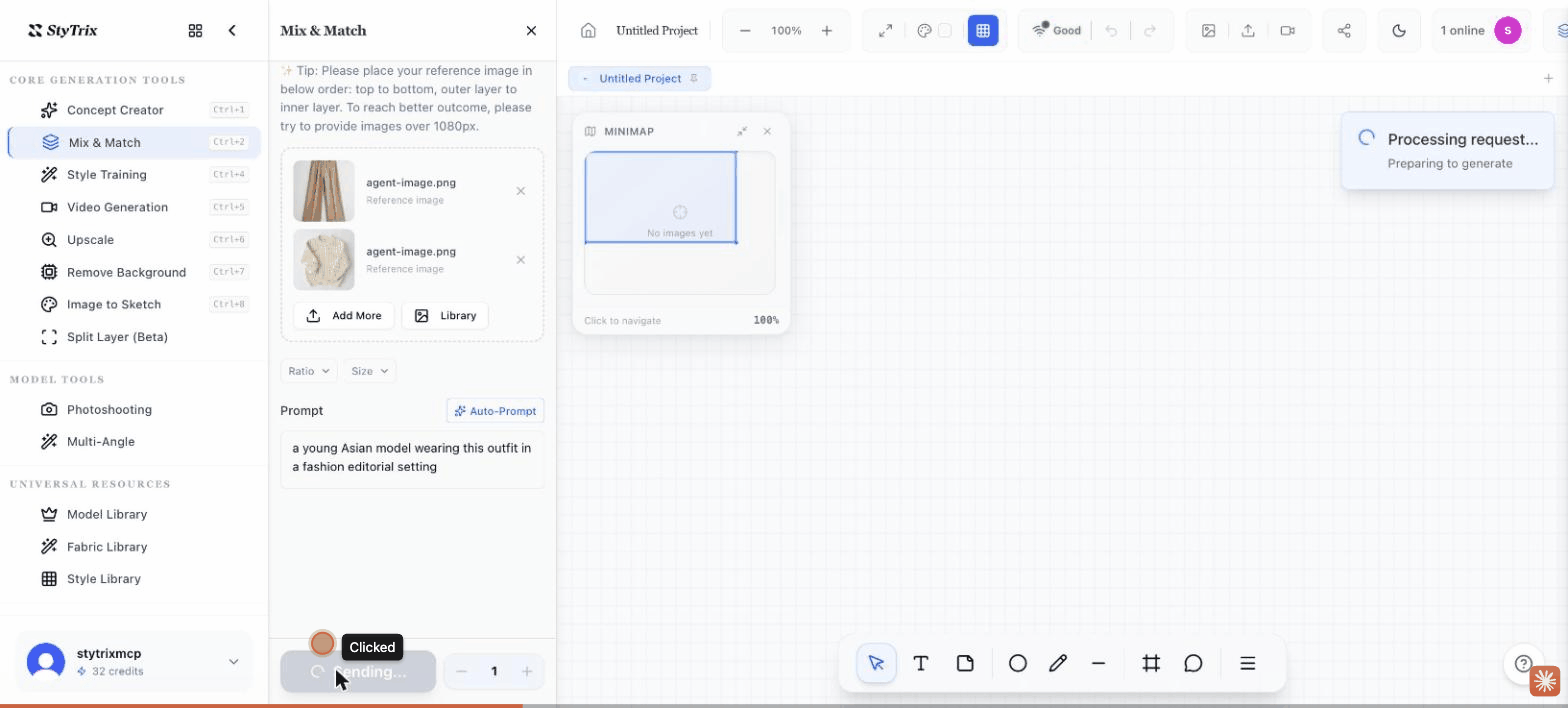Screen dimensions: 1568x708
Task: Open Concept Creator tool
Action: (x=134, y=110)
